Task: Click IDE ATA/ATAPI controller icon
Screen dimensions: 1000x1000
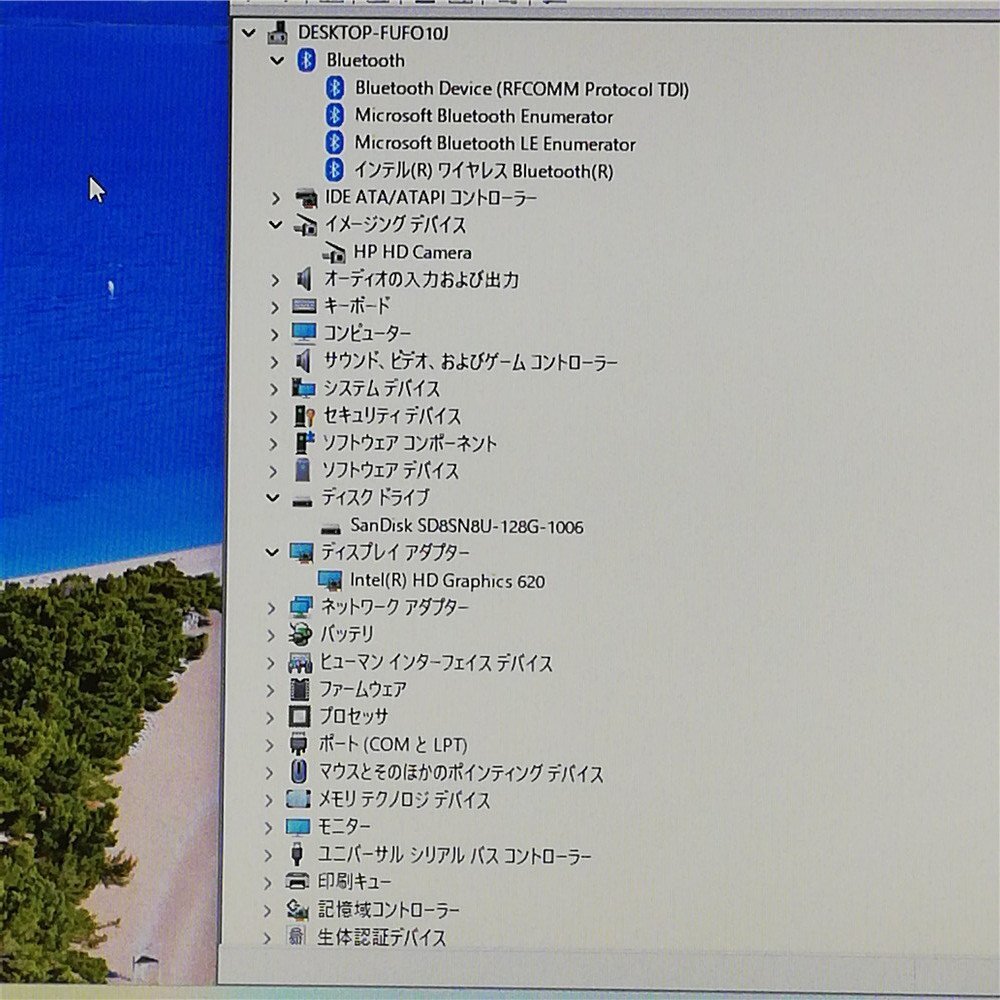Action: click(x=306, y=198)
